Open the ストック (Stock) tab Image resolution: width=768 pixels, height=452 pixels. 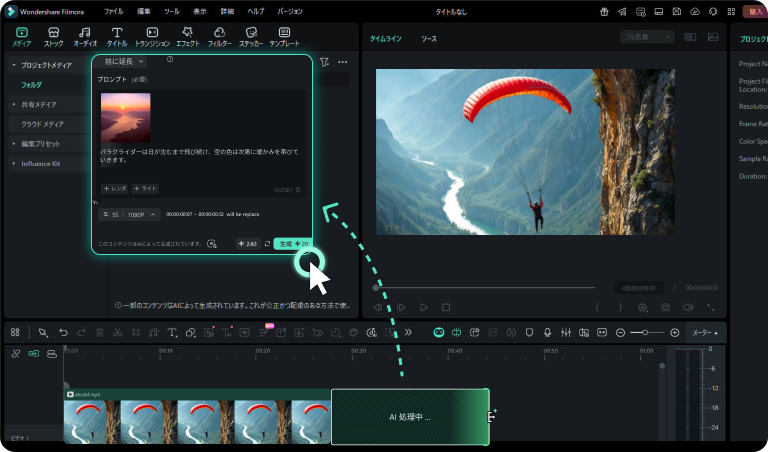point(53,37)
